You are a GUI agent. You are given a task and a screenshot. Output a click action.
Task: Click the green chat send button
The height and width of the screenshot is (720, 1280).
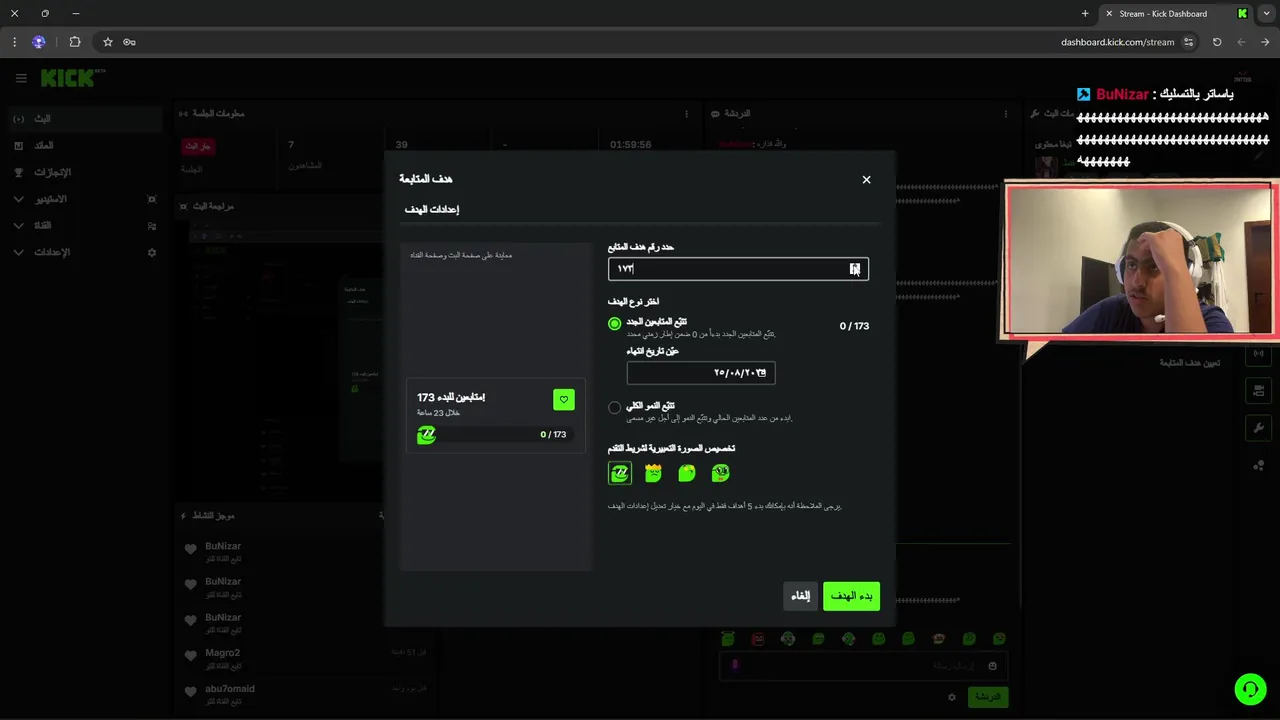point(987,697)
